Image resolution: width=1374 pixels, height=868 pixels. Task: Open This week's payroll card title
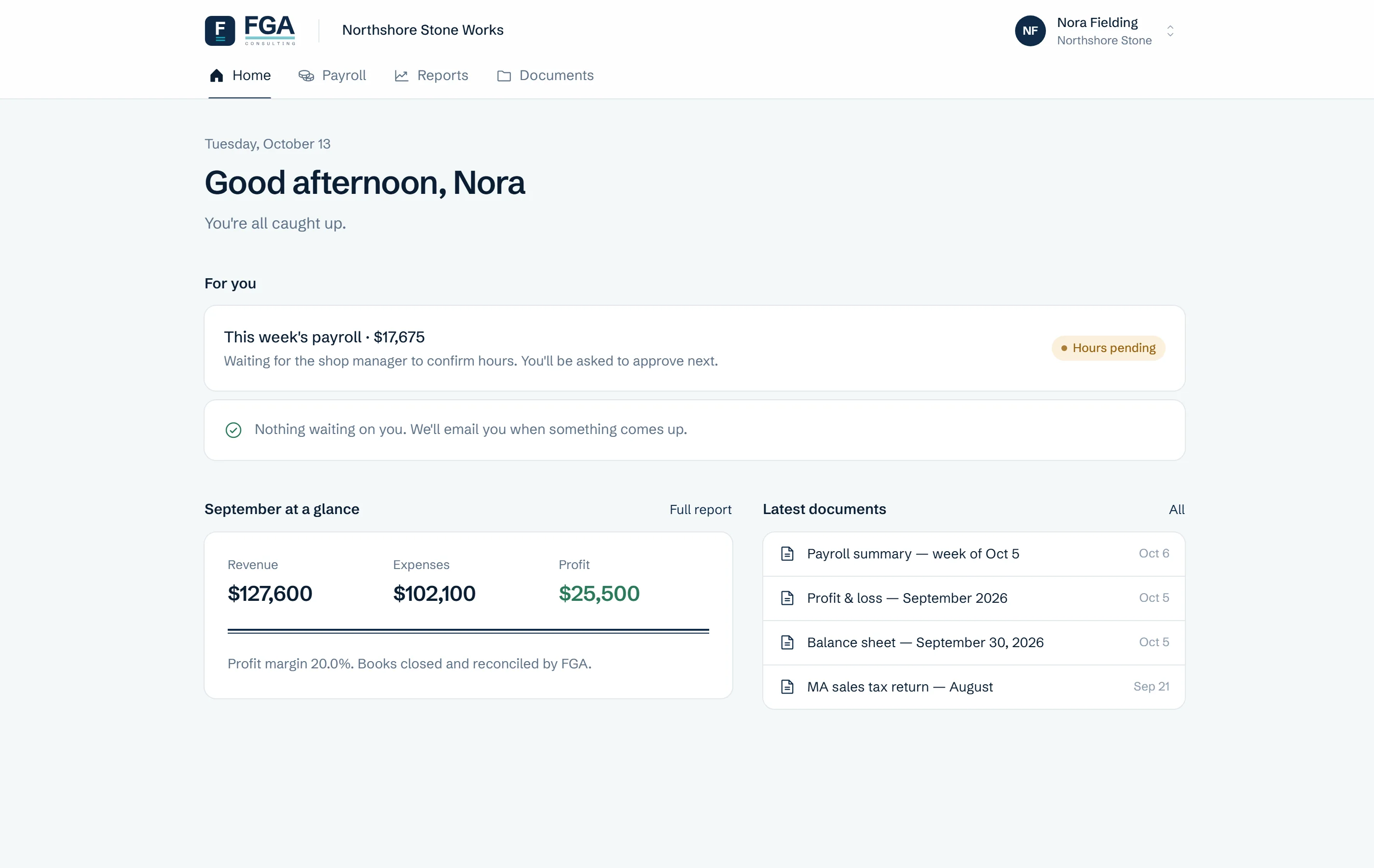point(324,337)
